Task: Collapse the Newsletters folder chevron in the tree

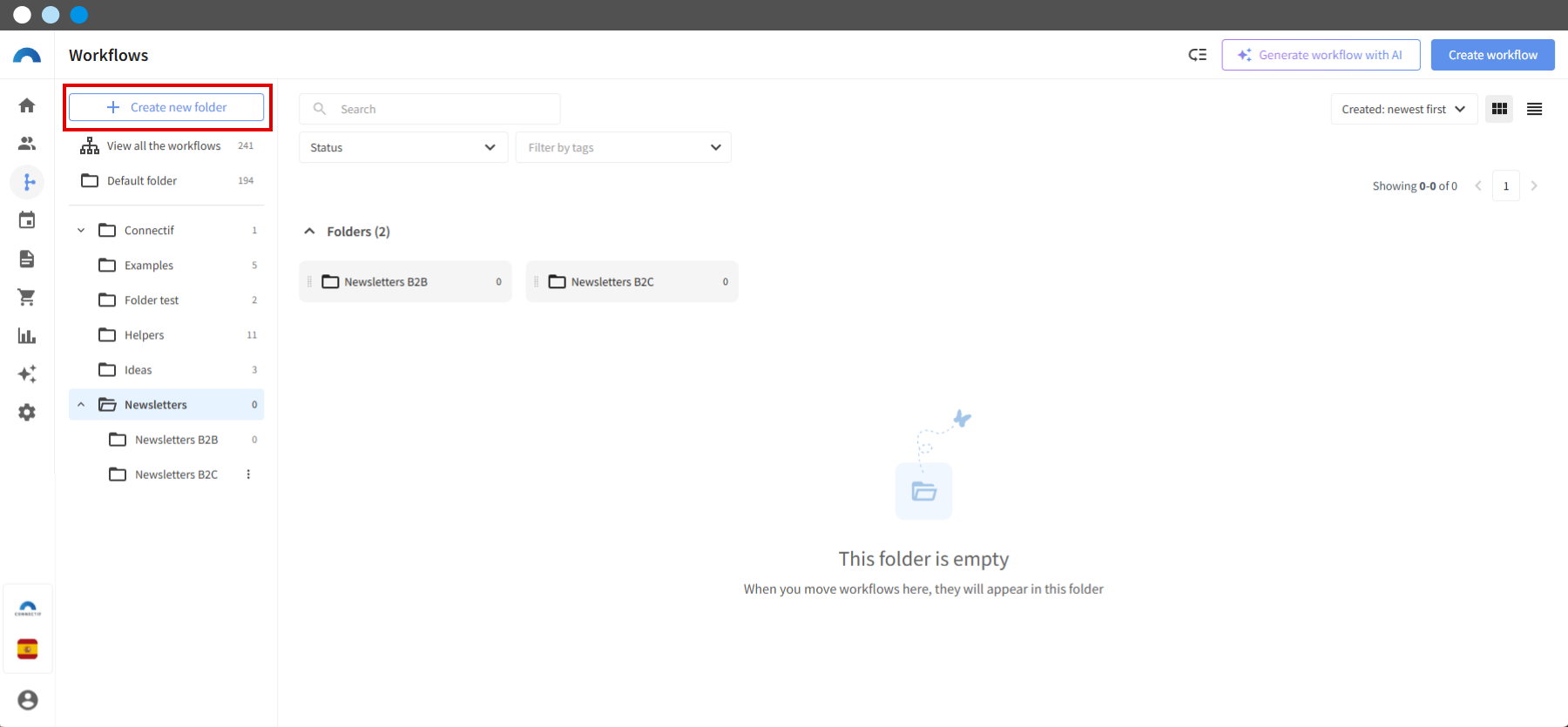Action: (x=81, y=405)
